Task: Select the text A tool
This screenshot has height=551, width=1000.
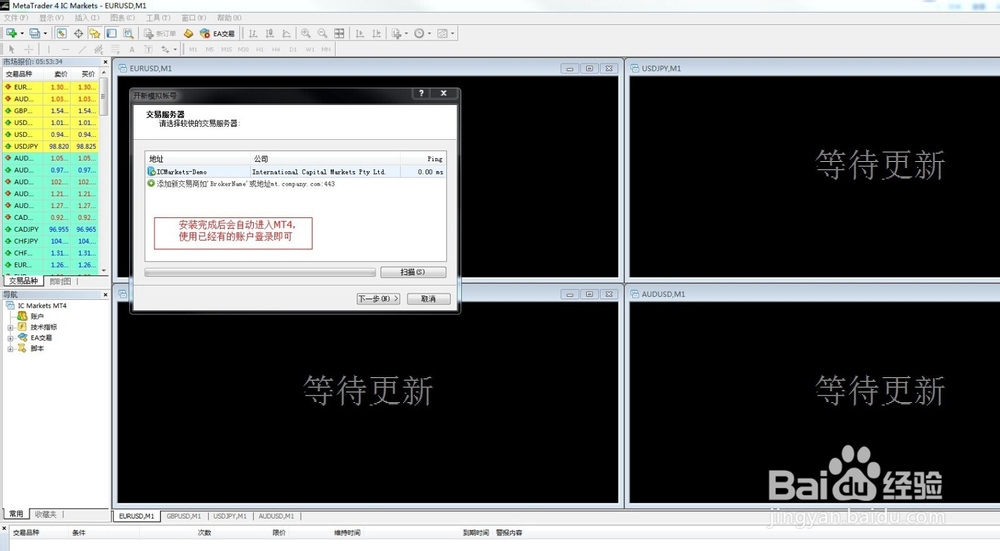Action: coord(132,49)
